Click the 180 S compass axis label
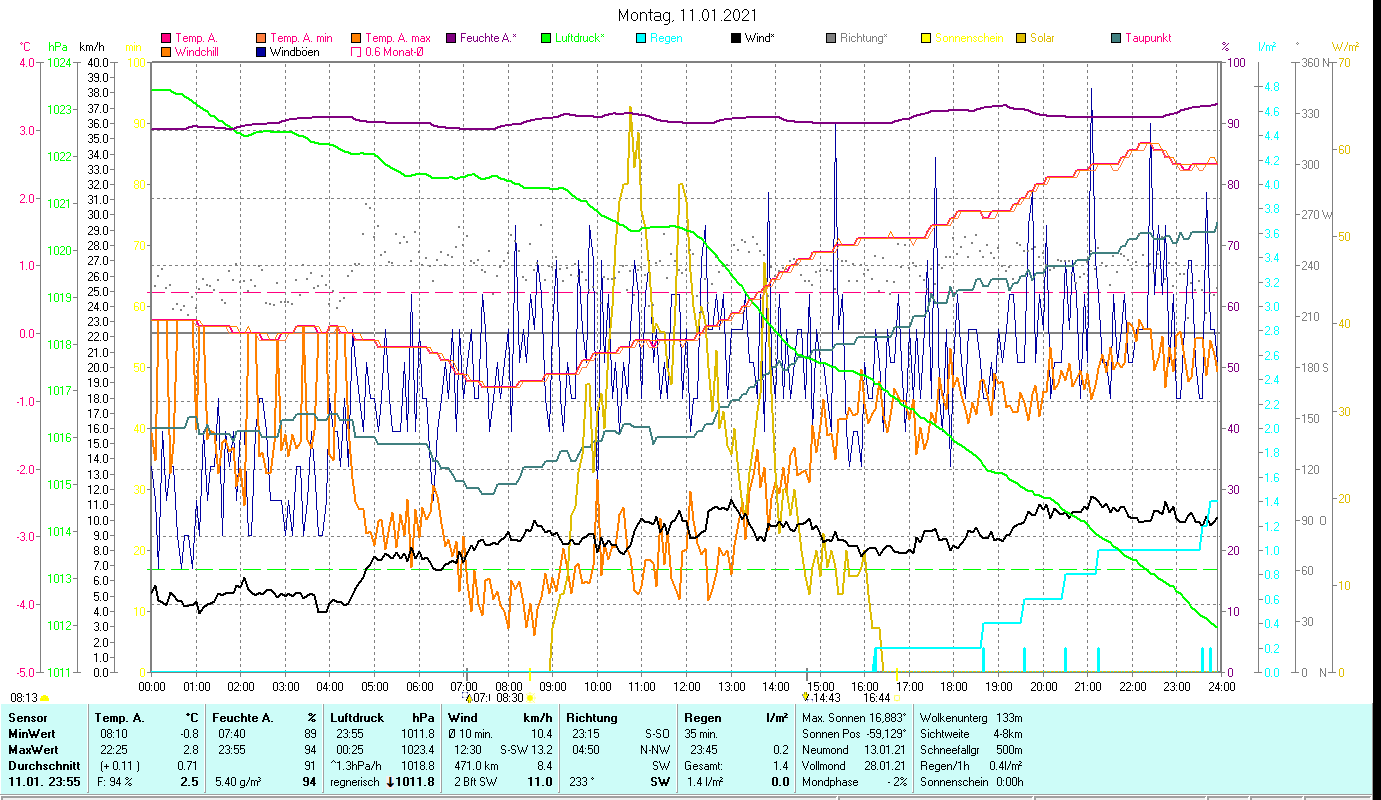1381x800 pixels. (x=1315, y=368)
